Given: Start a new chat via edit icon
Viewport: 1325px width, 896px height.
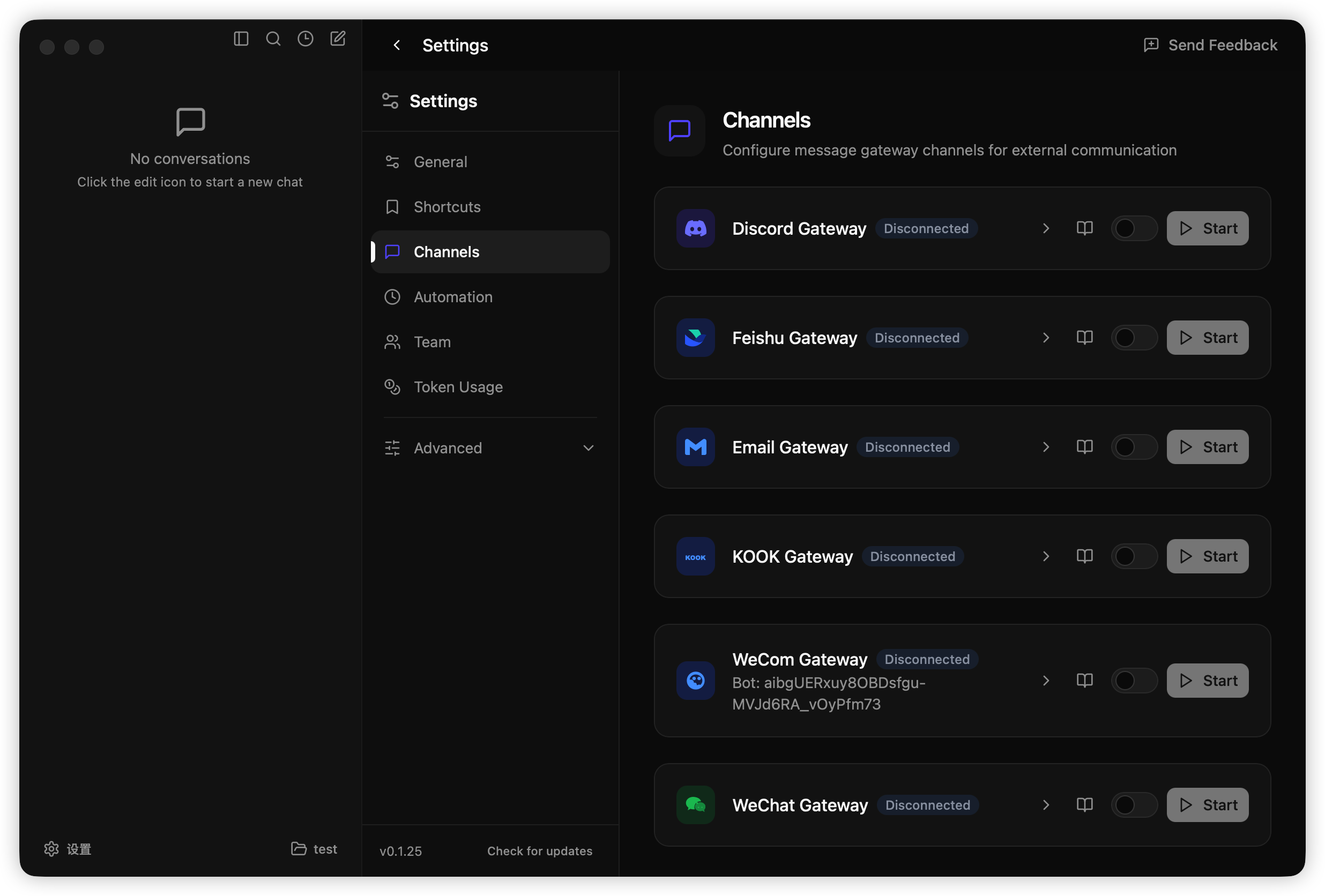Looking at the screenshot, I should [338, 39].
